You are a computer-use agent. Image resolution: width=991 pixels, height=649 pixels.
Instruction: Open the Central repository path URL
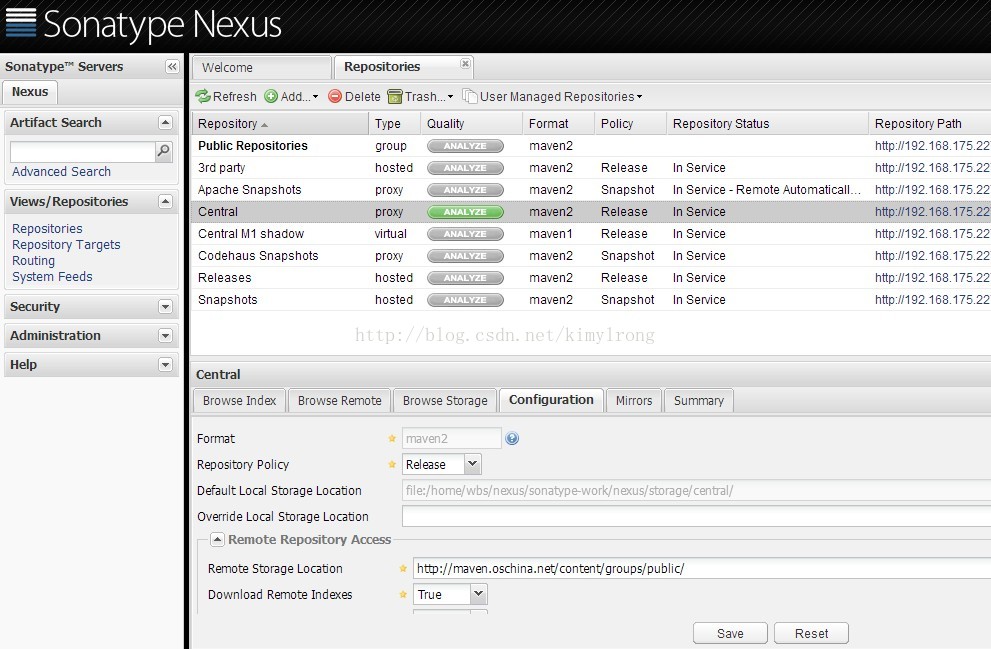click(x=932, y=212)
